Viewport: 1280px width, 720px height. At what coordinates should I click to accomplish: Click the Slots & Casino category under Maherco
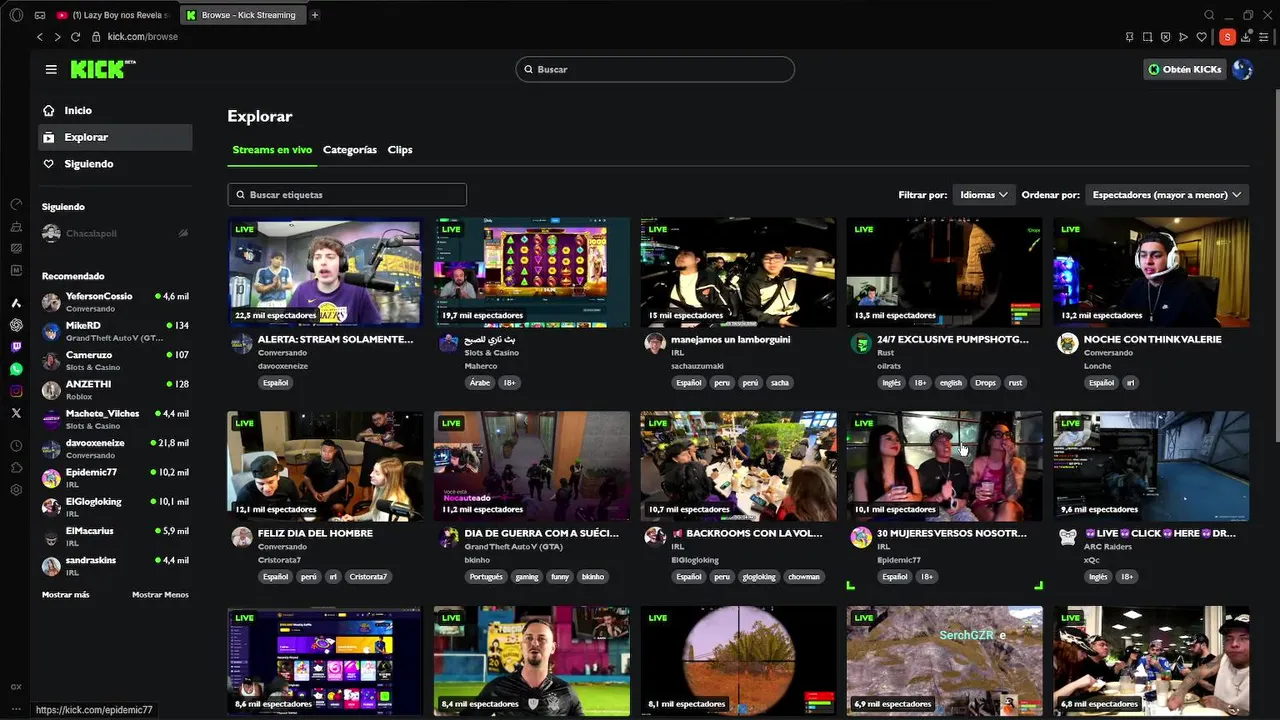(491, 353)
